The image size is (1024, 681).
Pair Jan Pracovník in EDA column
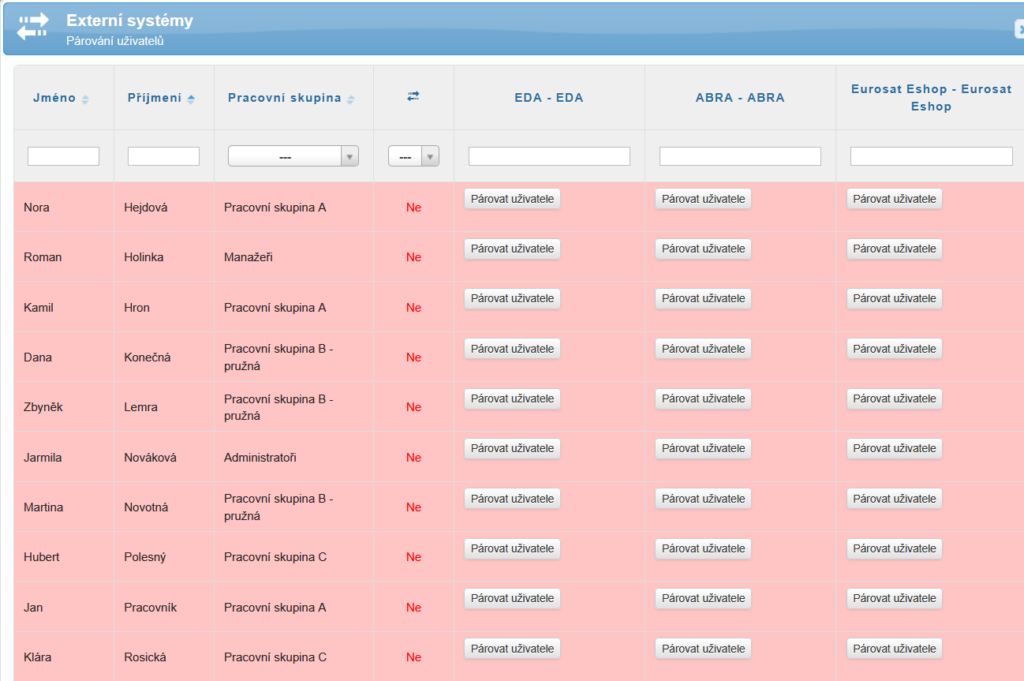pyautogui.click(x=512, y=598)
